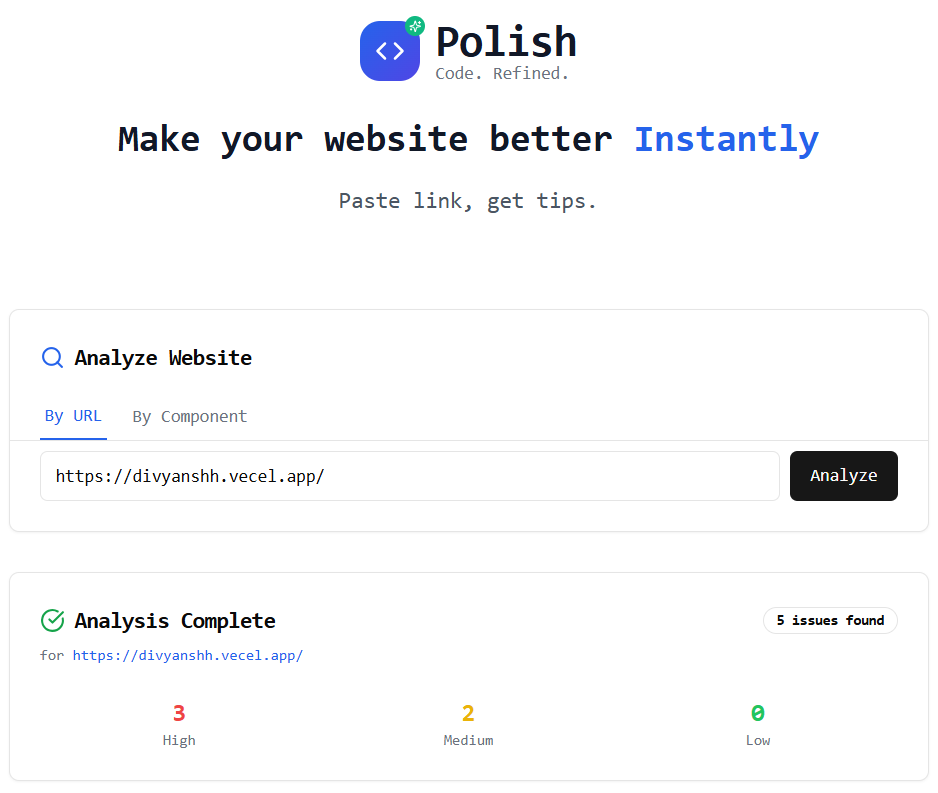Select the High severity count of 3
The width and height of the screenshot is (938, 793).
click(179, 713)
